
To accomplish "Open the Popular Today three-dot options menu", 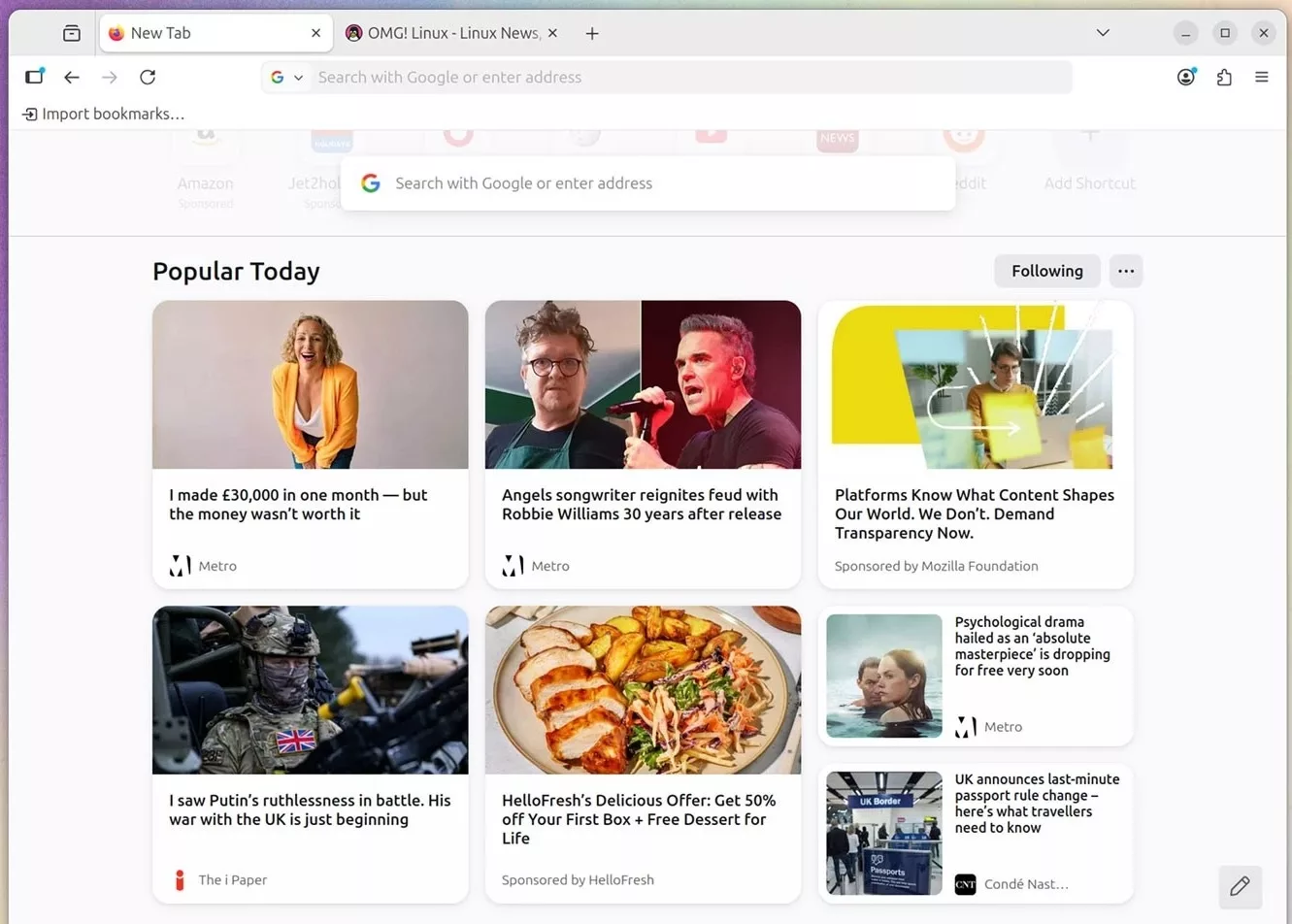I will click(1125, 271).
